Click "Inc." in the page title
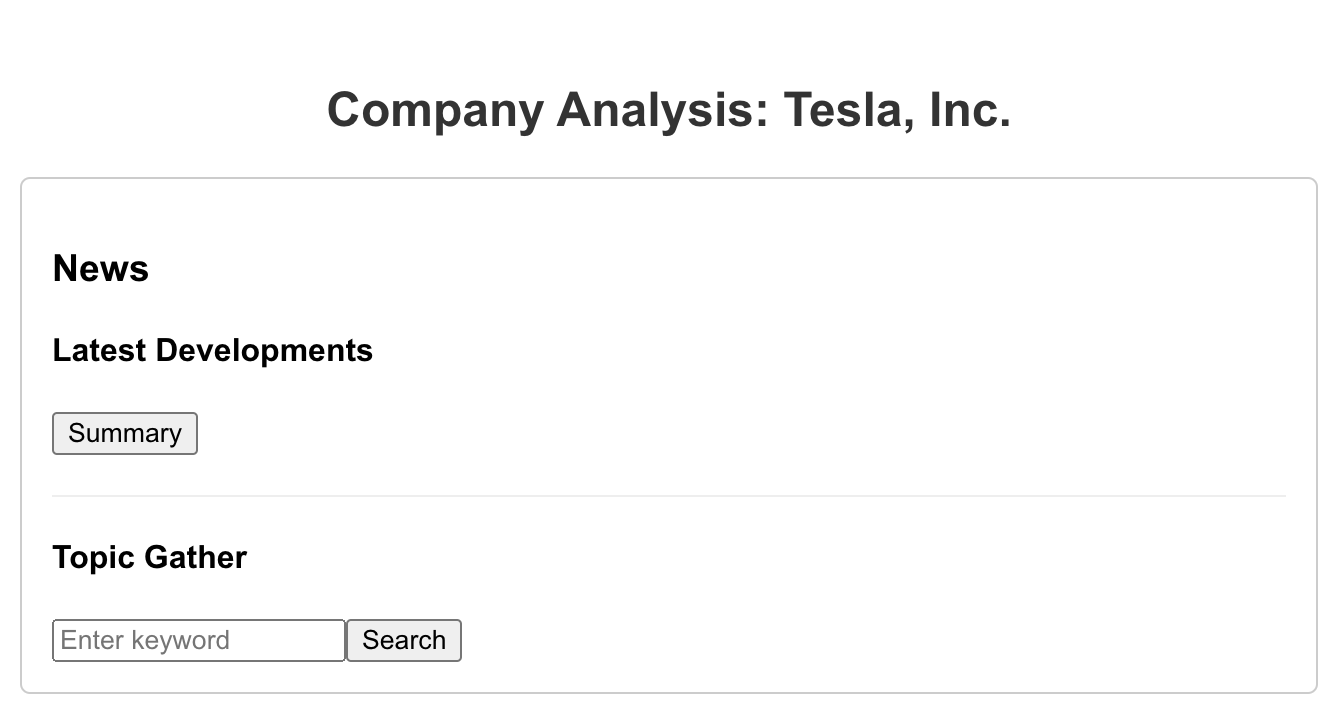 coord(970,109)
